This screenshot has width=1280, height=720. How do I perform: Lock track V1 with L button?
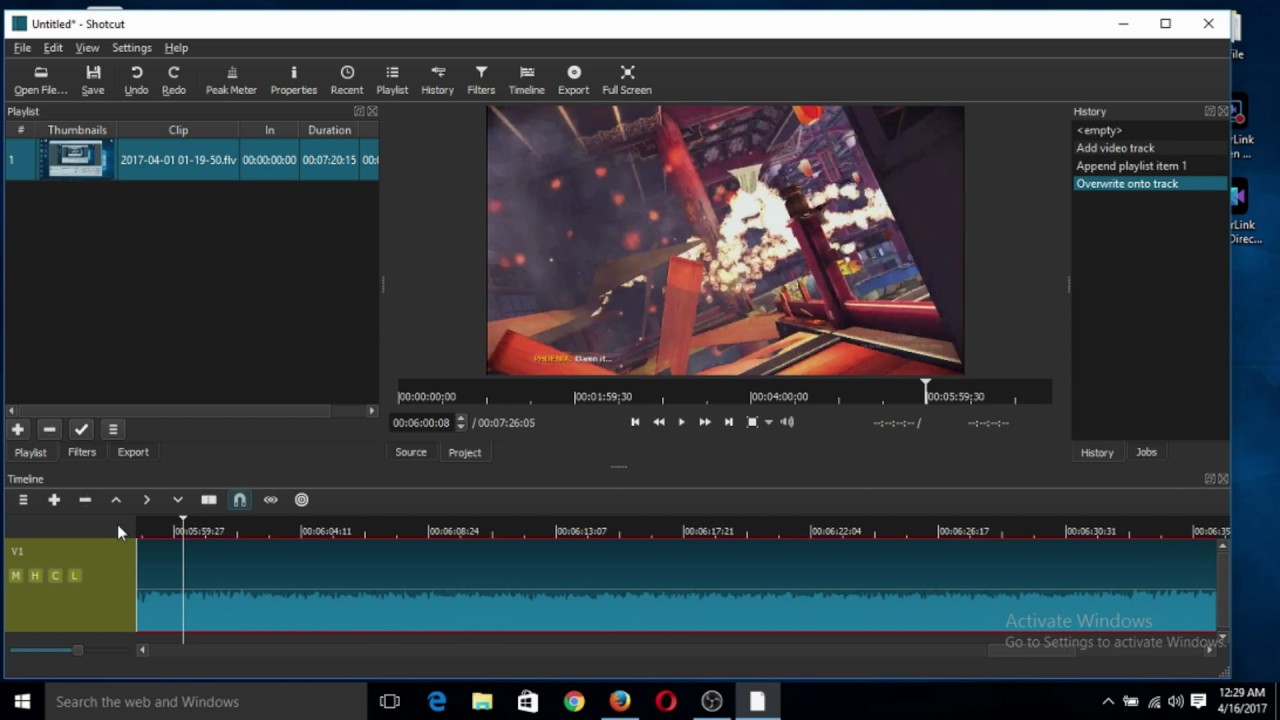pos(74,576)
